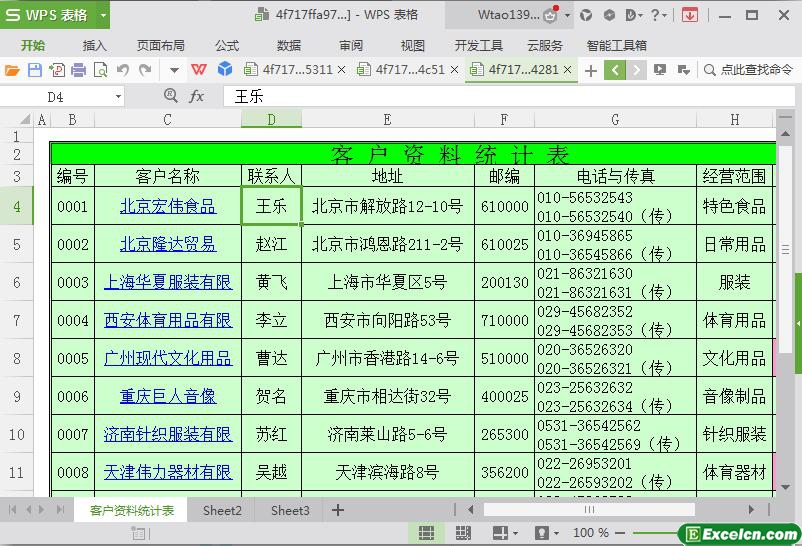Viewport: 802px width, 546px height.
Task: Add a new document tab
Action: (591, 71)
